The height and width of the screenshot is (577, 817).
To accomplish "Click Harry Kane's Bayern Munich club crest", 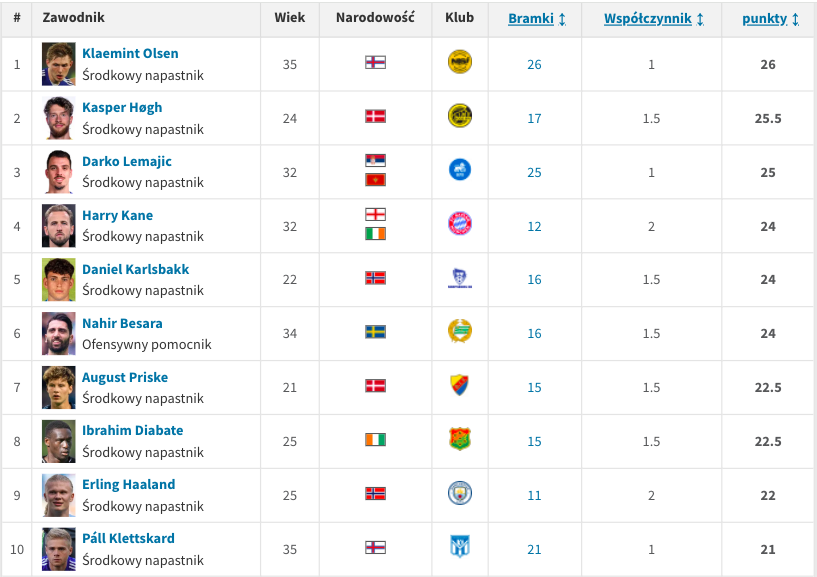I will [460, 224].
